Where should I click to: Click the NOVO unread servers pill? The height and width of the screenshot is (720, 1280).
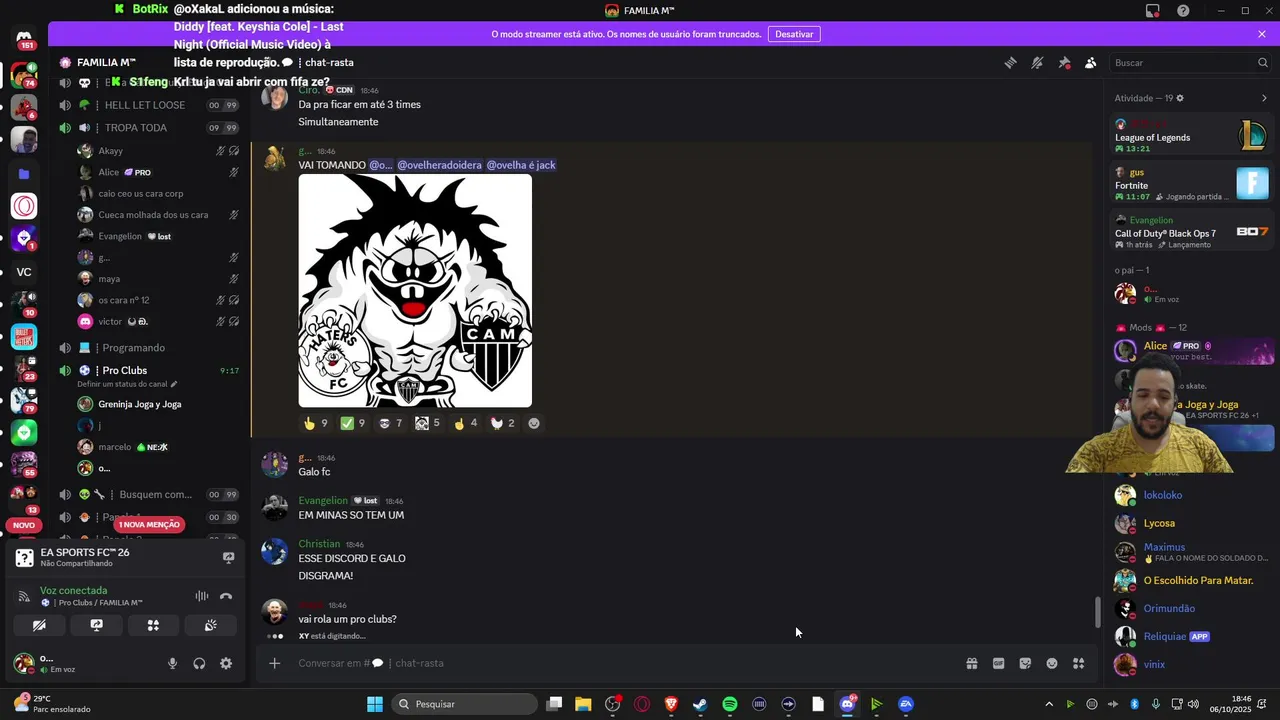click(x=24, y=525)
